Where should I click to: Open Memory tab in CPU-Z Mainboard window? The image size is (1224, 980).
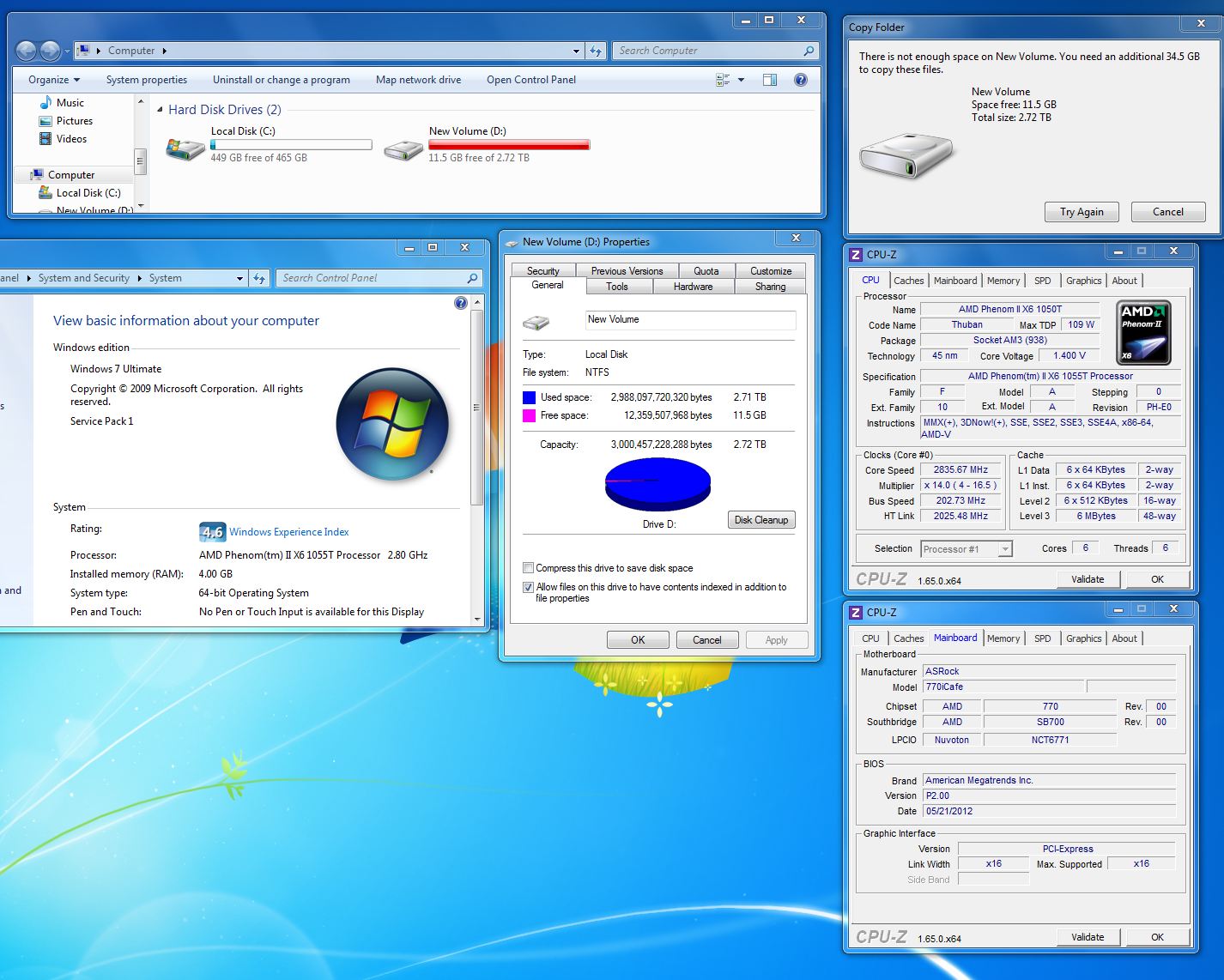pos(1003,638)
